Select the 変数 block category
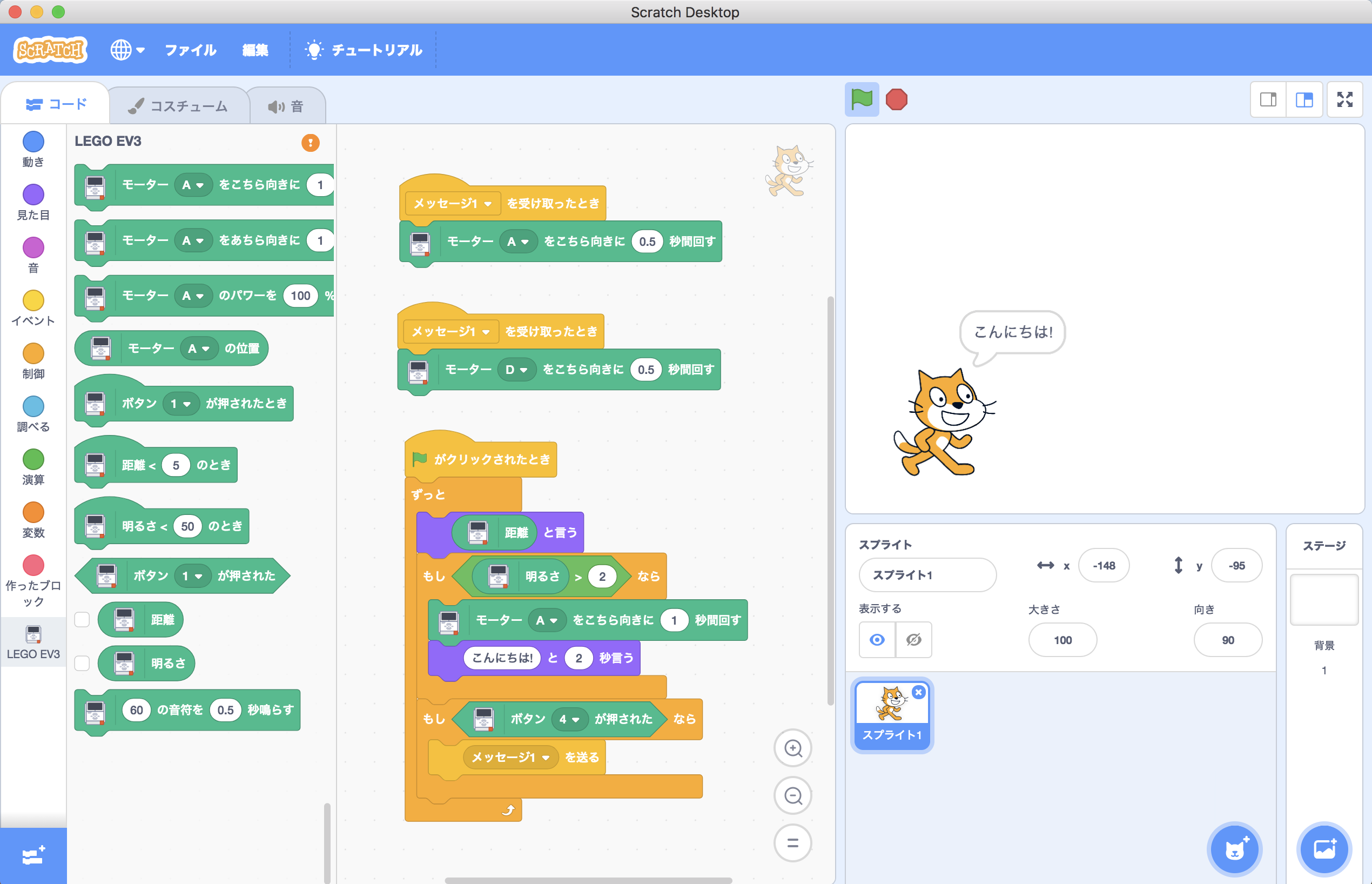 tap(33, 519)
